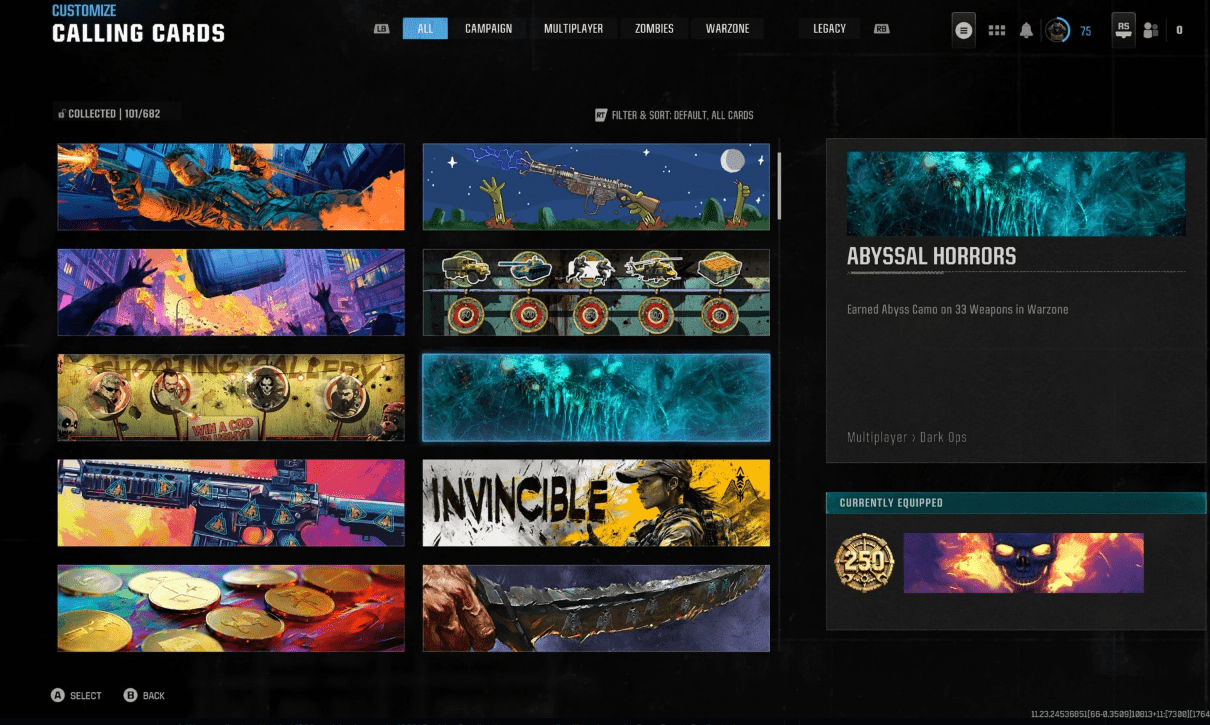Open the game grid launcher icon
This screenshot has height=725, width=1210.
(996, 30)
